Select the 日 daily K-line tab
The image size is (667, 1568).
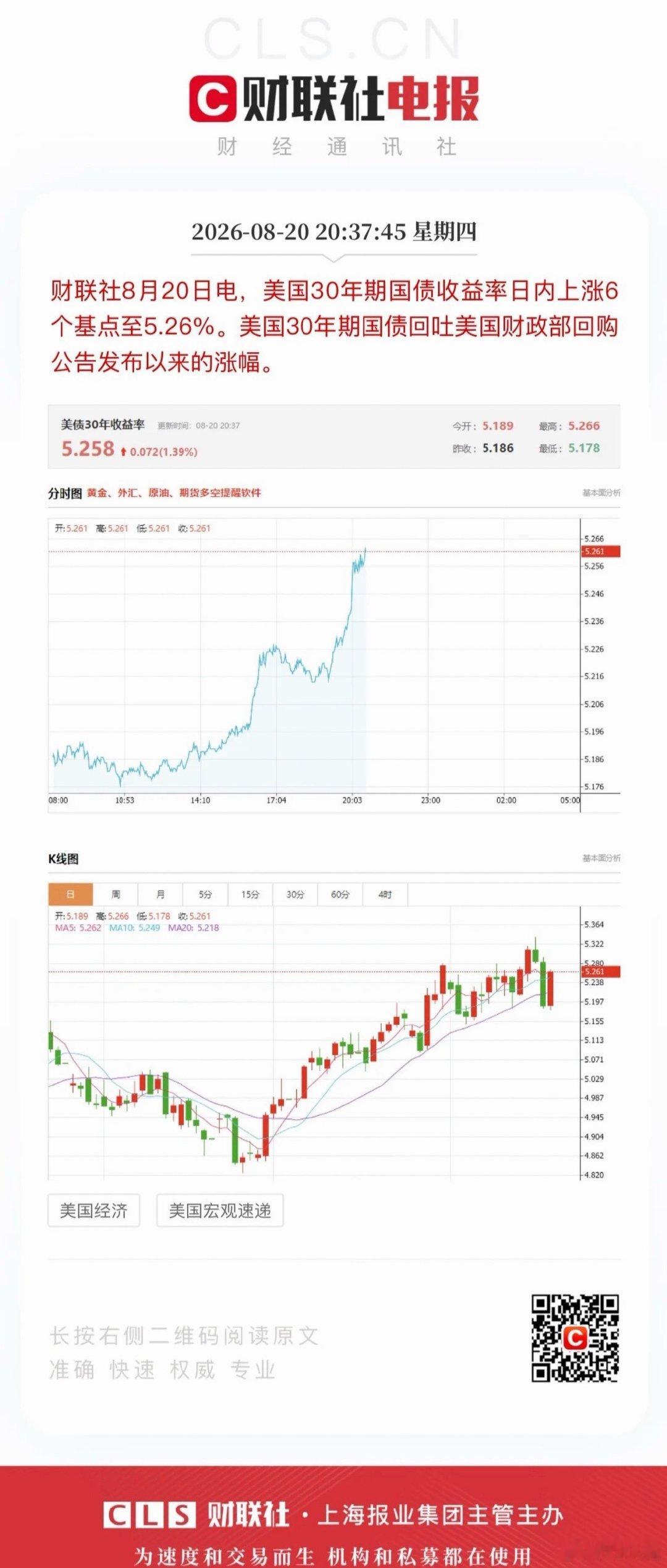tap(70, 894)
